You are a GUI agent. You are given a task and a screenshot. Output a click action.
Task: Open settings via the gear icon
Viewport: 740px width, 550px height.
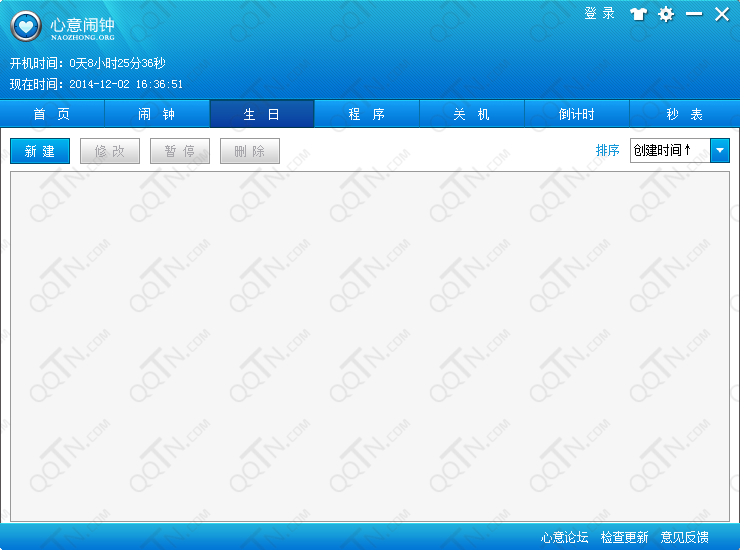click(666, 14)
